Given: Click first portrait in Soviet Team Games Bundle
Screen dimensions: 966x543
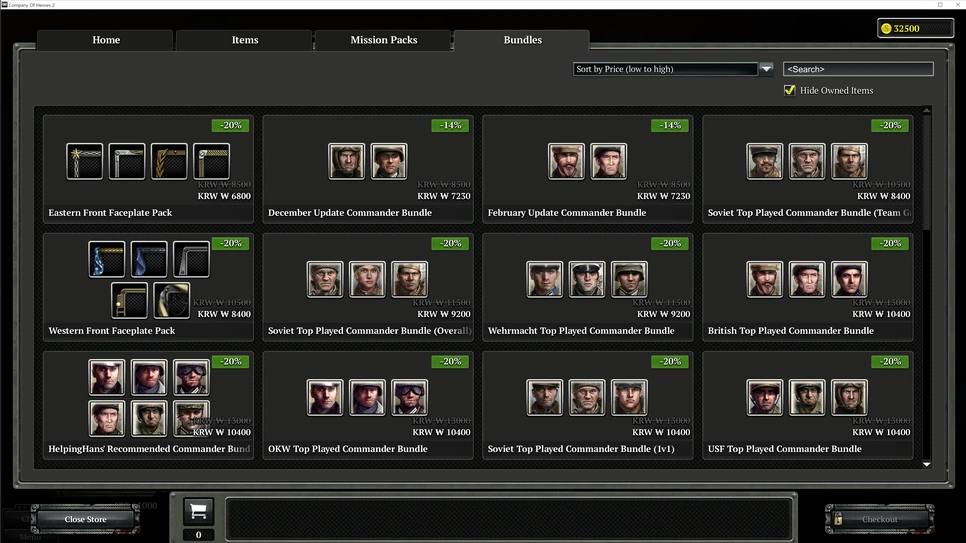Looking at the screenshot, I should [765, 161].
